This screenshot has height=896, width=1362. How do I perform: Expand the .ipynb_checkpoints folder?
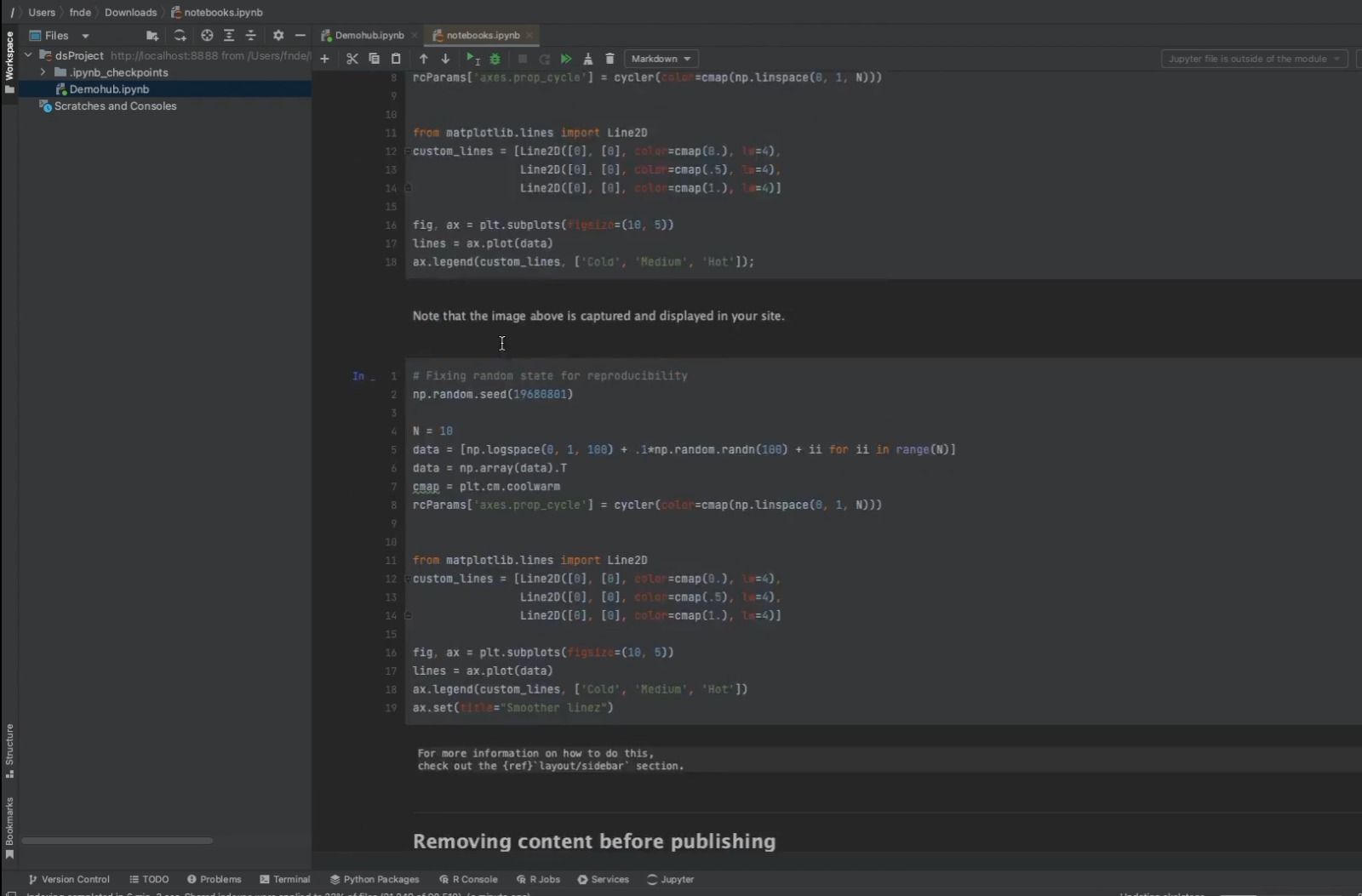[x=43, y=72]
